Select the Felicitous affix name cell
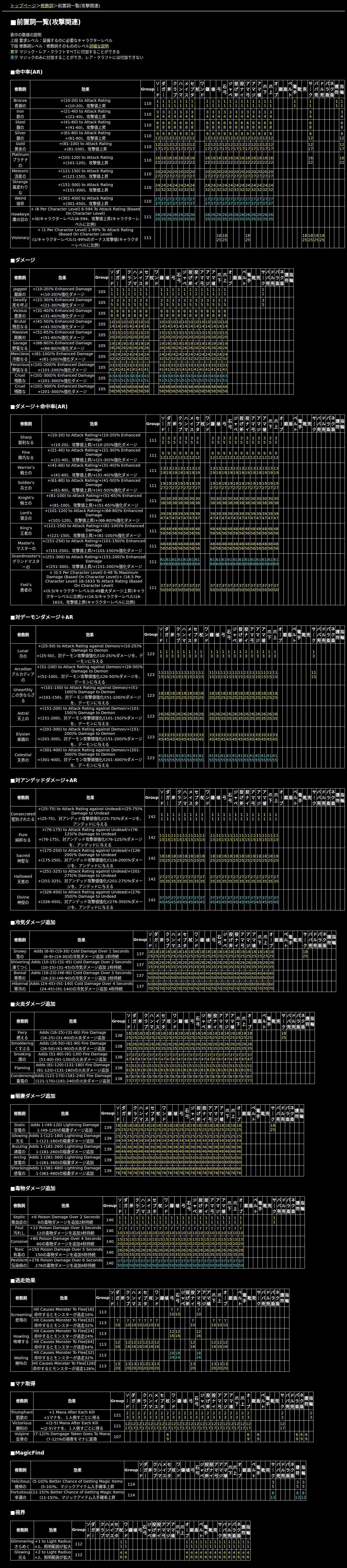Image resolution: width=347 pixels, height=1568 pixels. click(21, 1484)
